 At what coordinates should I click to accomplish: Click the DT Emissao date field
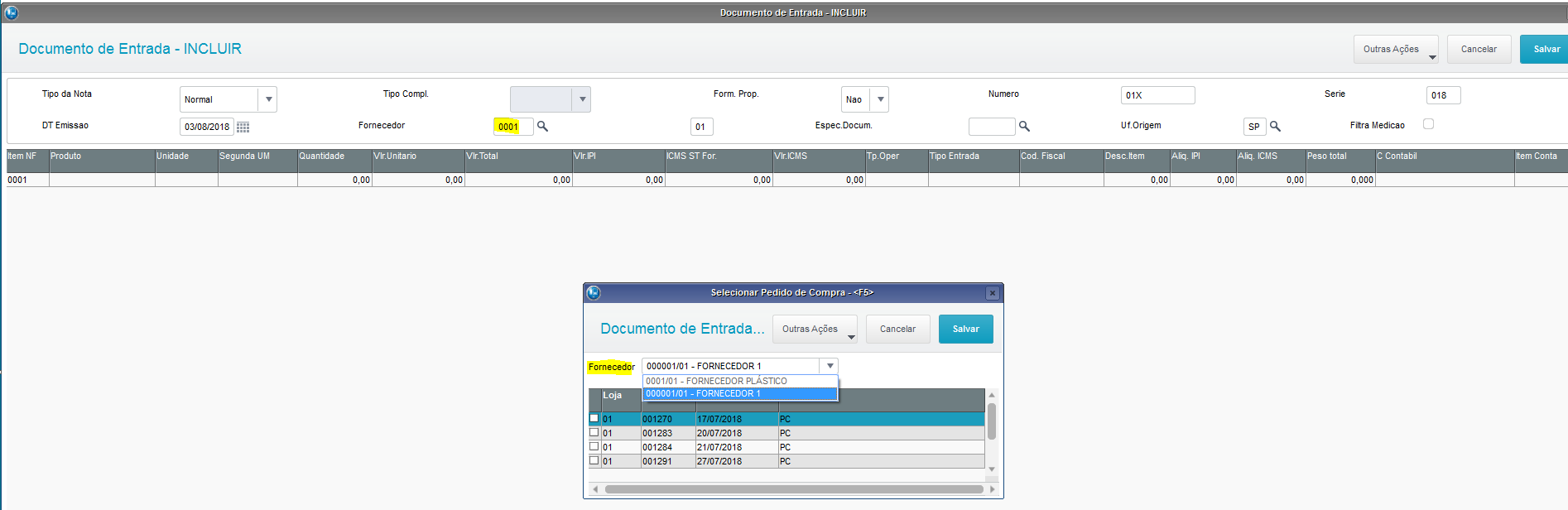[207, 127]
